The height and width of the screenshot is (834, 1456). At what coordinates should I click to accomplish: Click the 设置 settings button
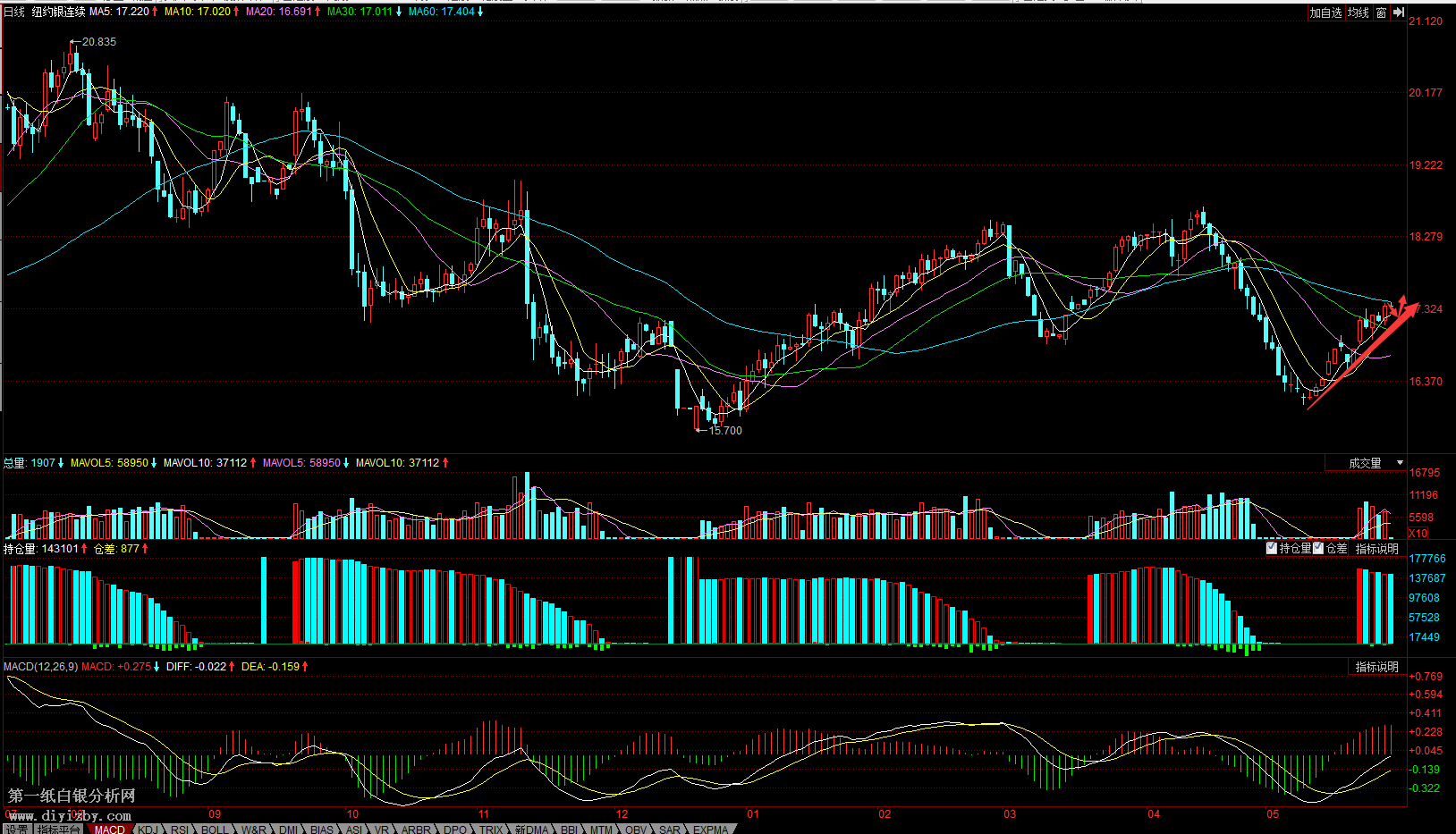coord(16,830)
